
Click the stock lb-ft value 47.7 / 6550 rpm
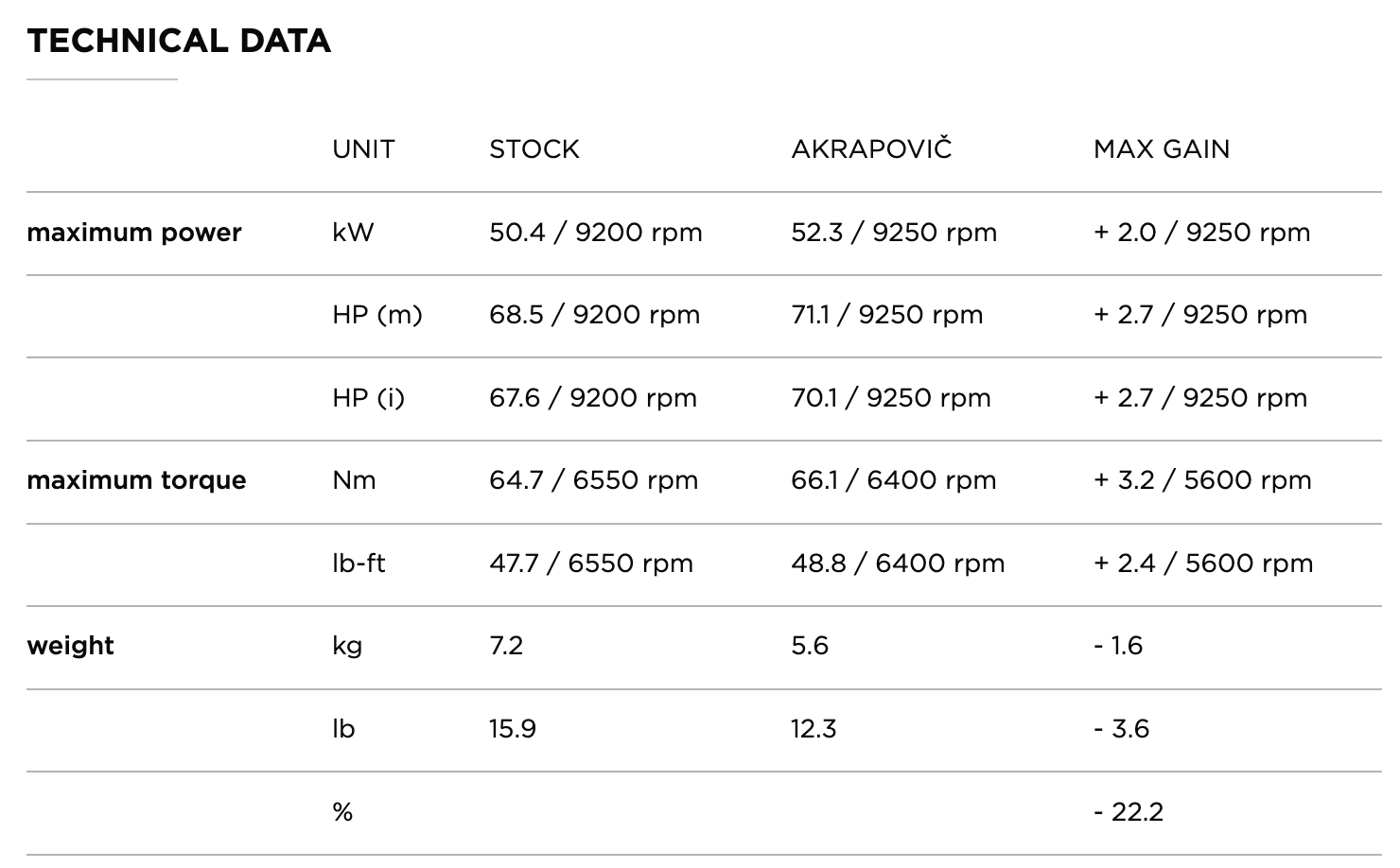tap(591, 564)
